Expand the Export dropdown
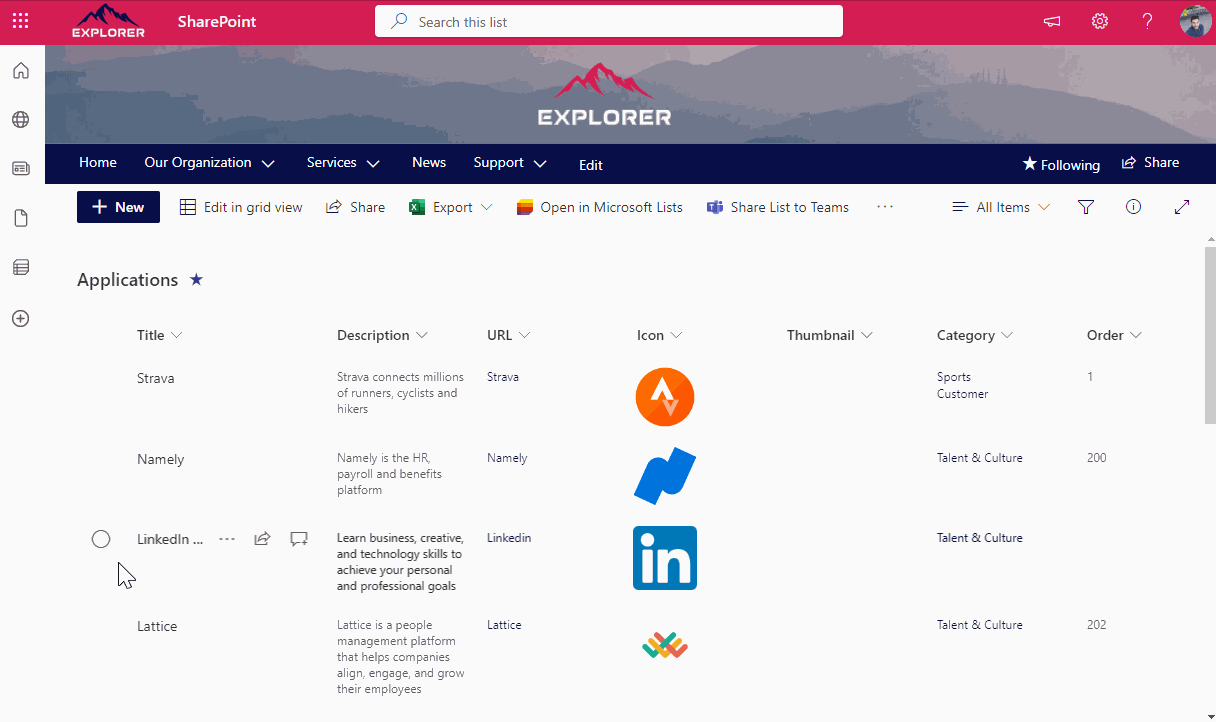Viewport: 1216px width, 722px height. point(486,207)
